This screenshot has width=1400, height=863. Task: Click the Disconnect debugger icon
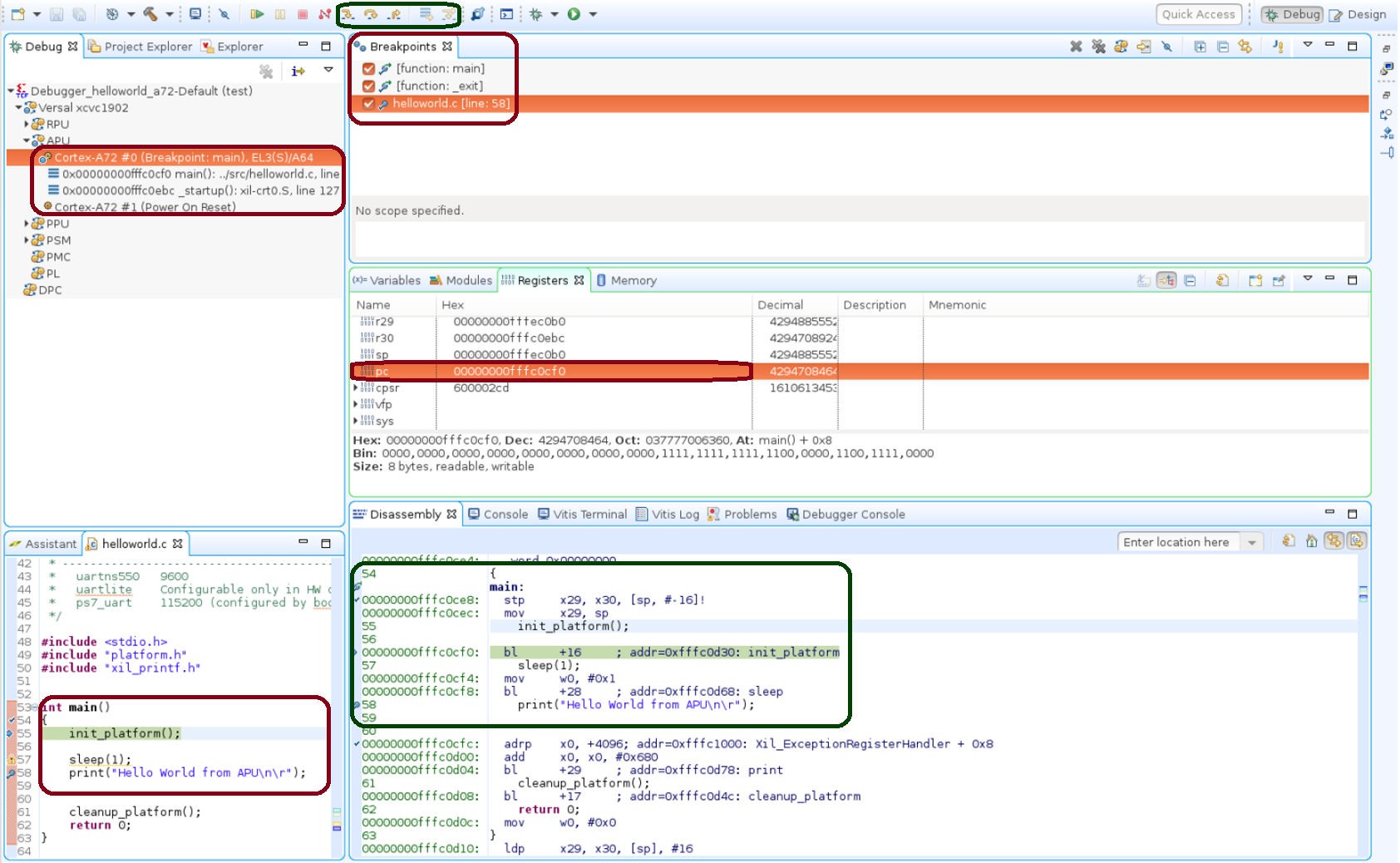pyautogui.click(x=324, y=14)
